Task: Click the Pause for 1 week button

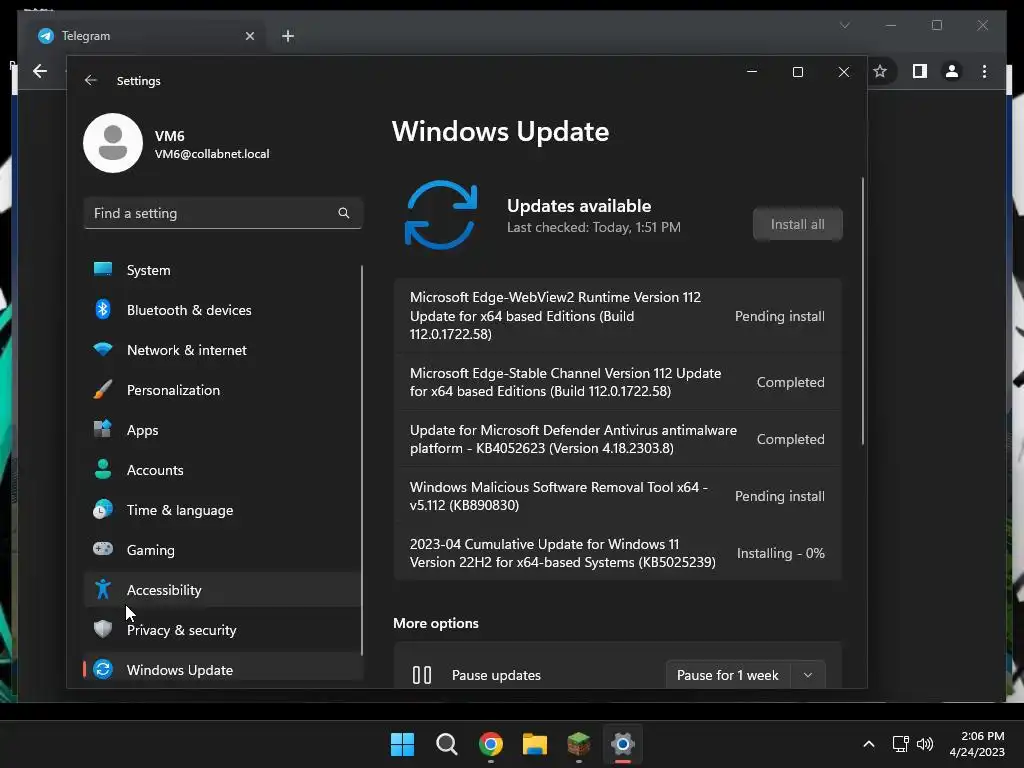Action: pos(728,675)
